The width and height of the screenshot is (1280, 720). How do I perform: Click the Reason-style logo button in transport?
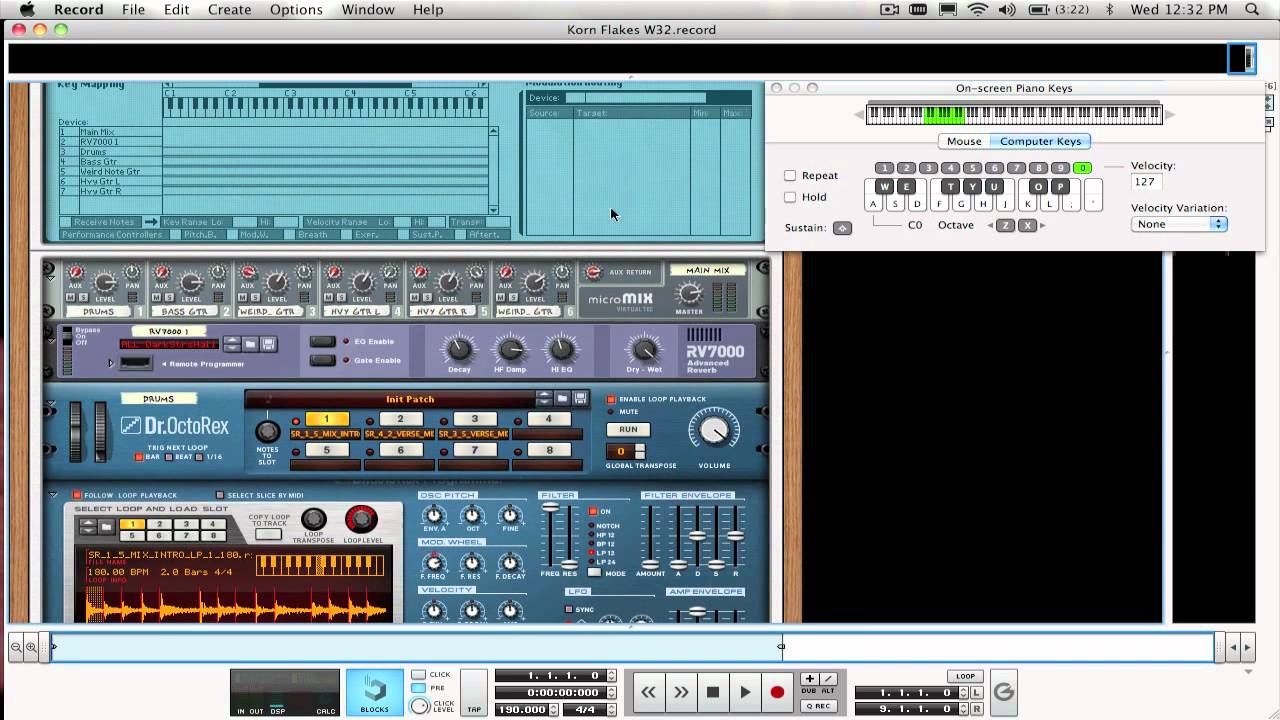point(1003,692)
